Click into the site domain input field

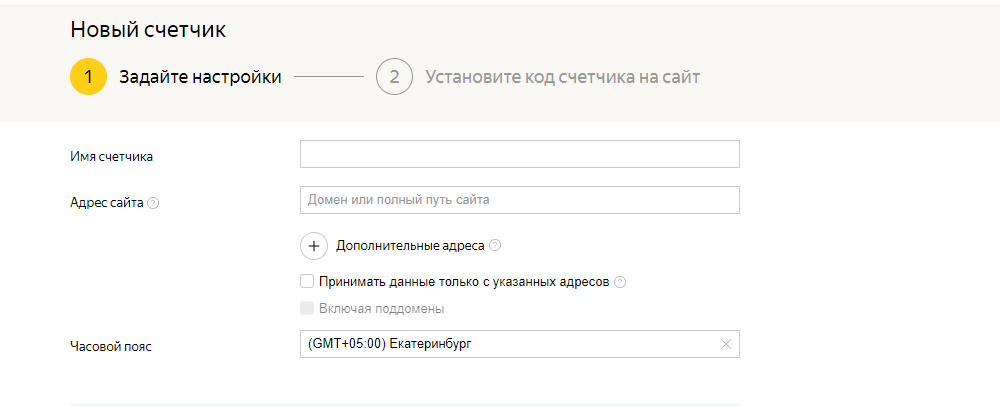pos(519,200)
